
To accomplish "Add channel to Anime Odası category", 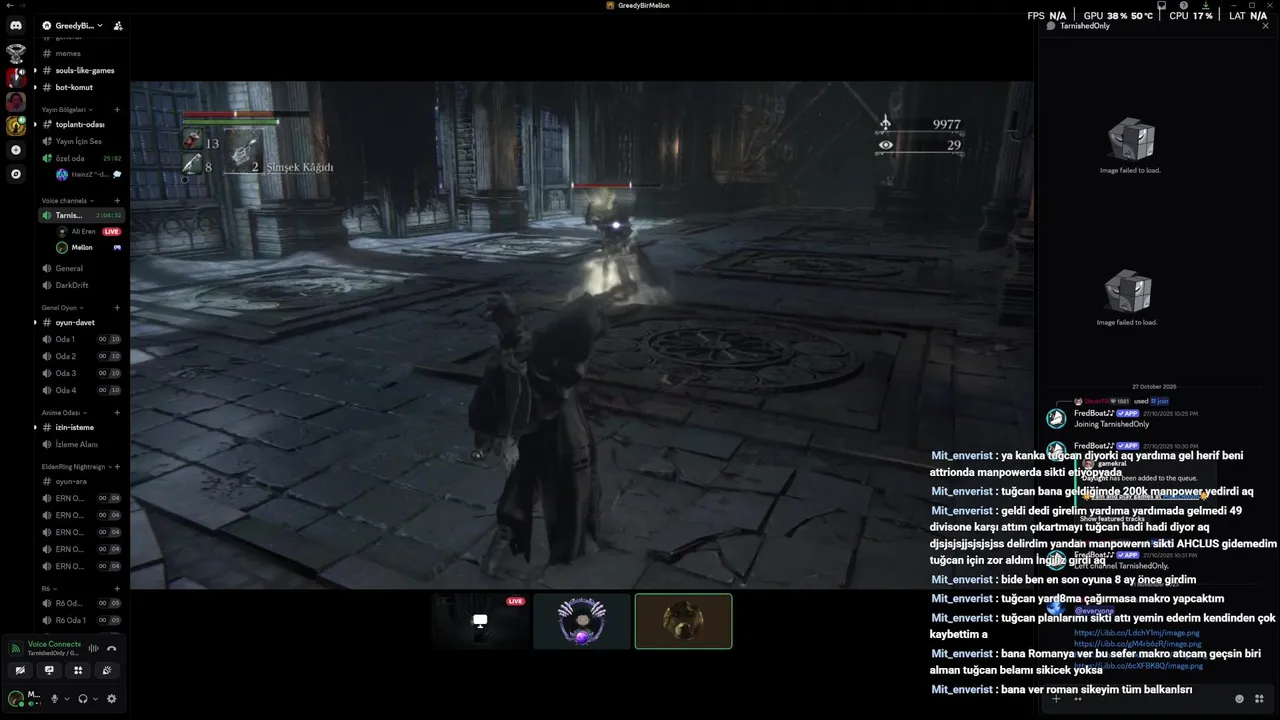I will [x=117, y=413].
